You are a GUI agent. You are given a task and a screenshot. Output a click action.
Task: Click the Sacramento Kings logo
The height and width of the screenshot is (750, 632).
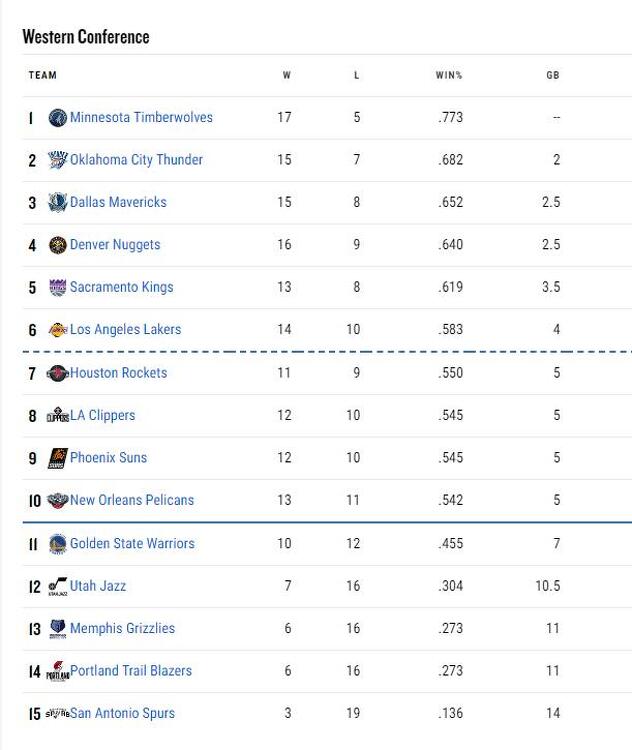(x=58, y=288)
